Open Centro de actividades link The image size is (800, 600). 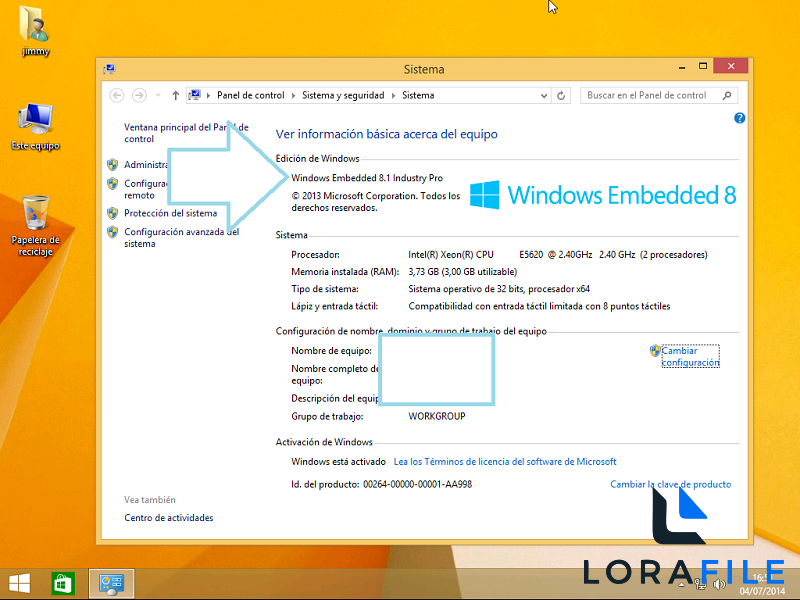(x=168, y=518)
